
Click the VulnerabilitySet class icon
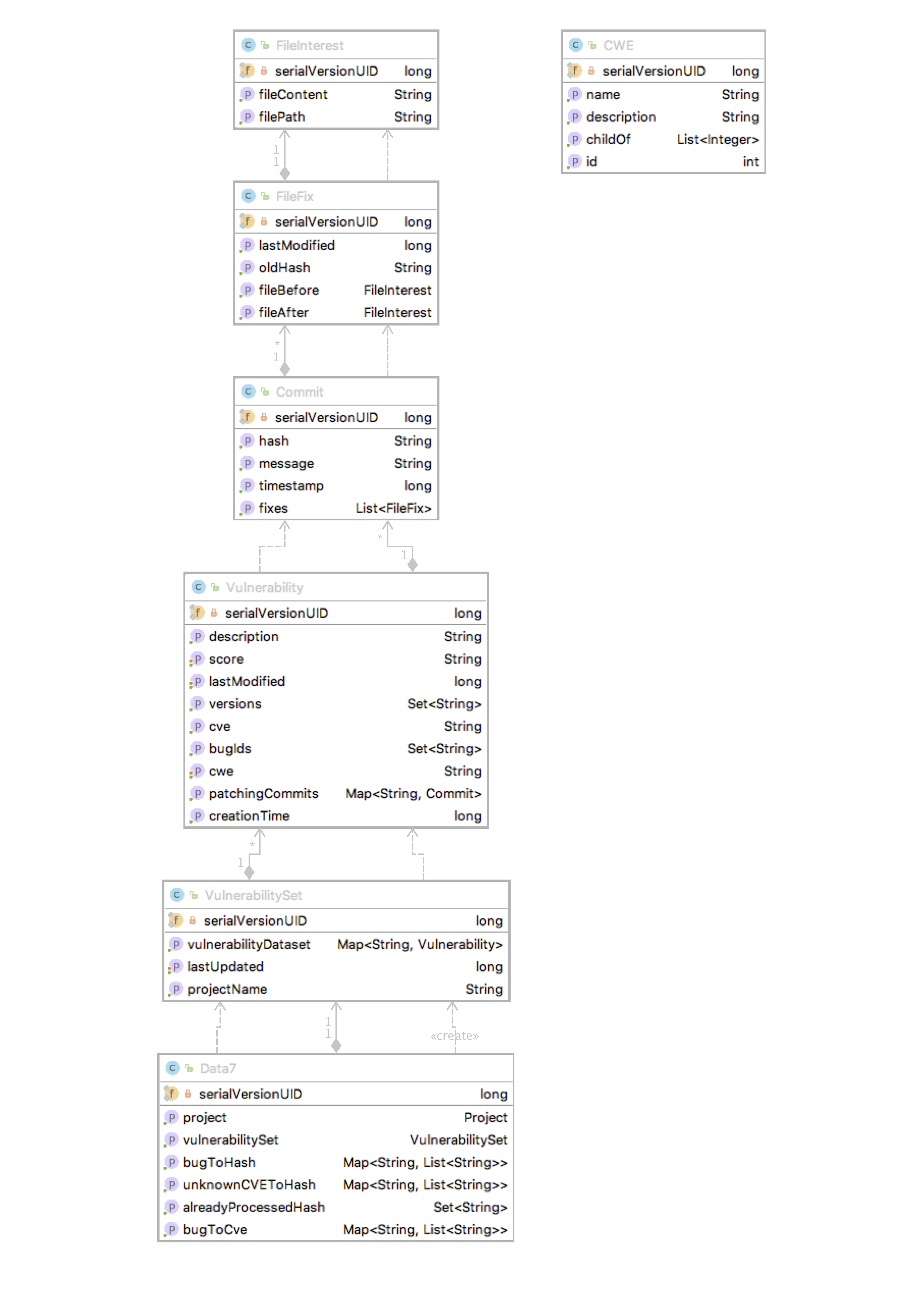pyautogui.click(x=176, y=894)
